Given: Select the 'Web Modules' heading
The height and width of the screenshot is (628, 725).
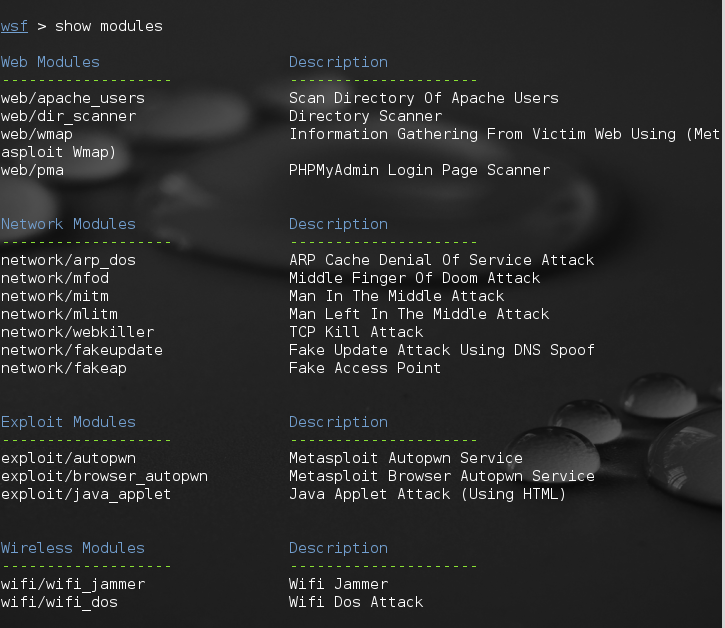Looking at the screenshot, I should click(x=50, y=62).
